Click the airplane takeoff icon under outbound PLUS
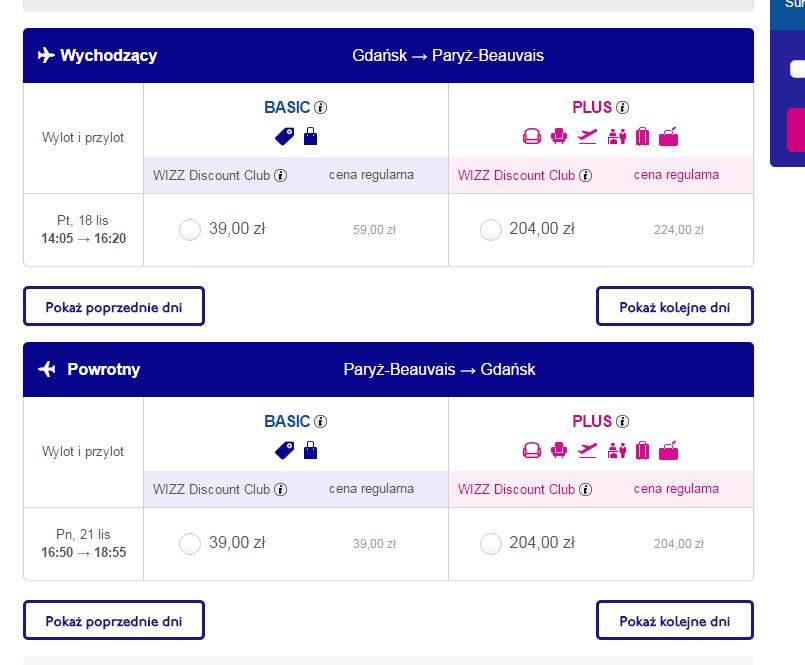This screenshot has height=665, width=805. click(x=587, y=137)
